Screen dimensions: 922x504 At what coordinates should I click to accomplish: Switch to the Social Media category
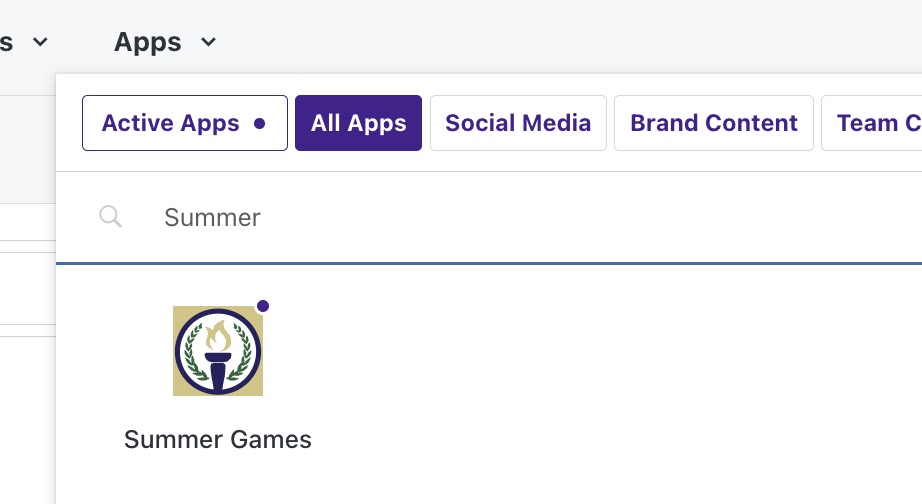[x=518, y=123]
